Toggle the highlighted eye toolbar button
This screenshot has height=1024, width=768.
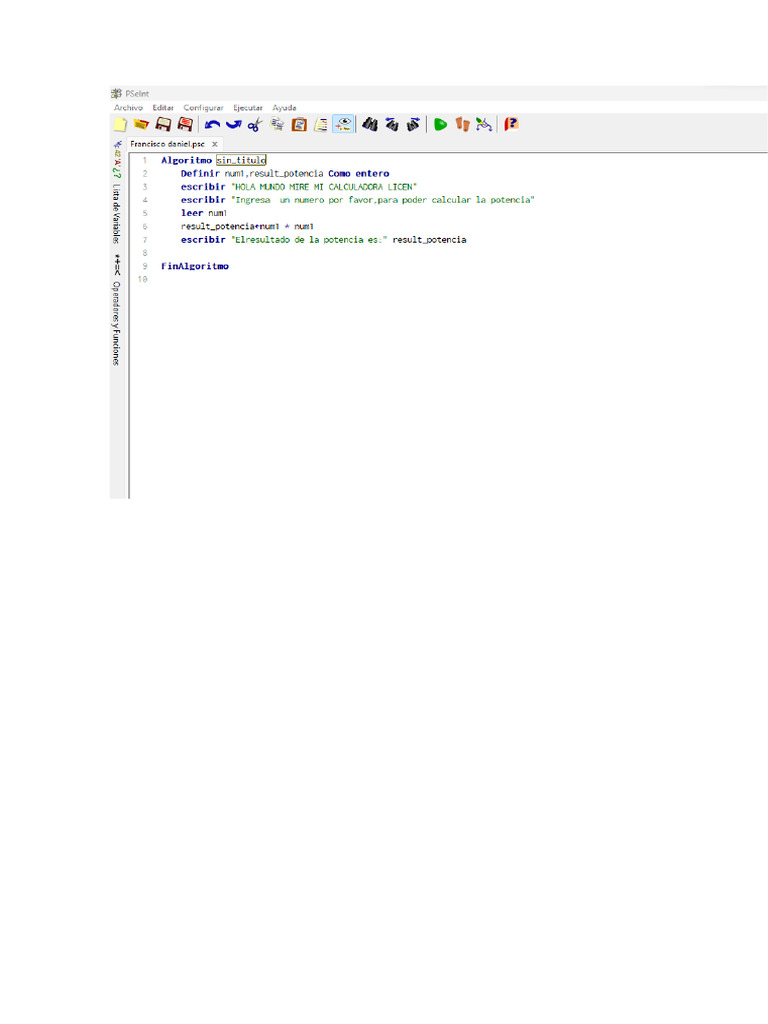pyautogui.click(x=343, y=124)
